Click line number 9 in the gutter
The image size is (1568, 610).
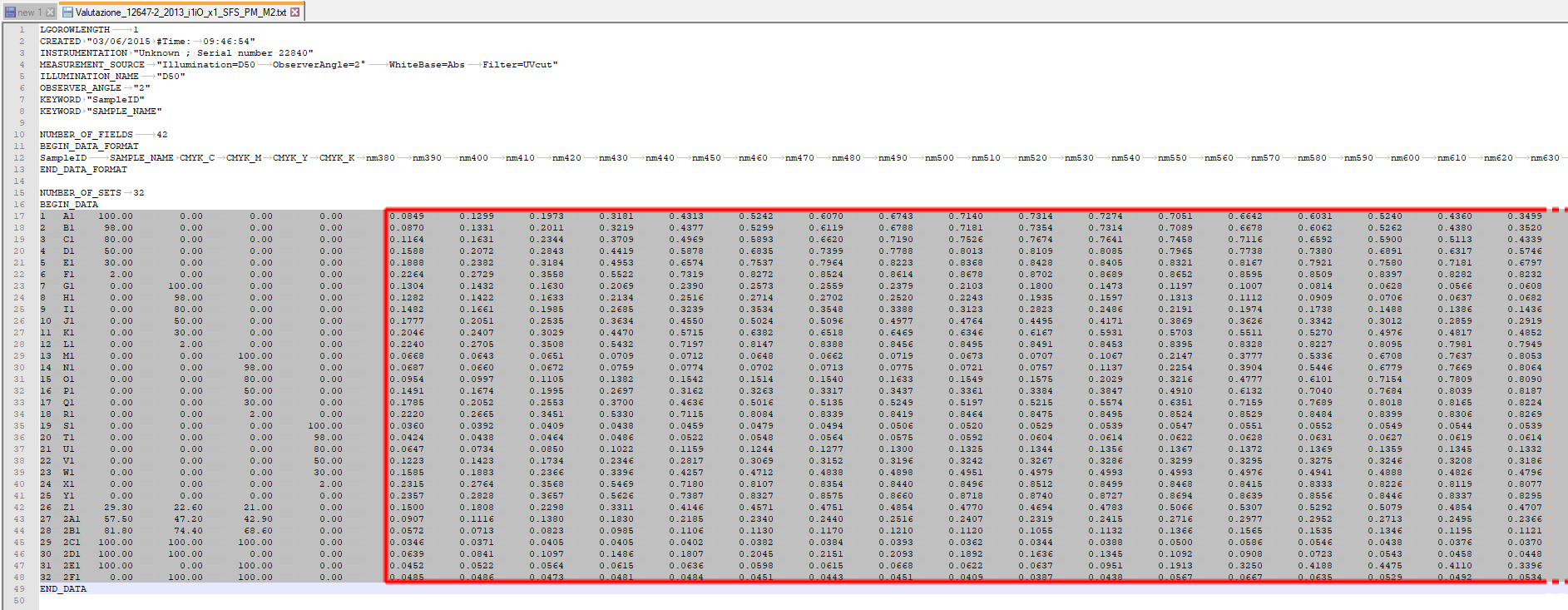(22, 123)
